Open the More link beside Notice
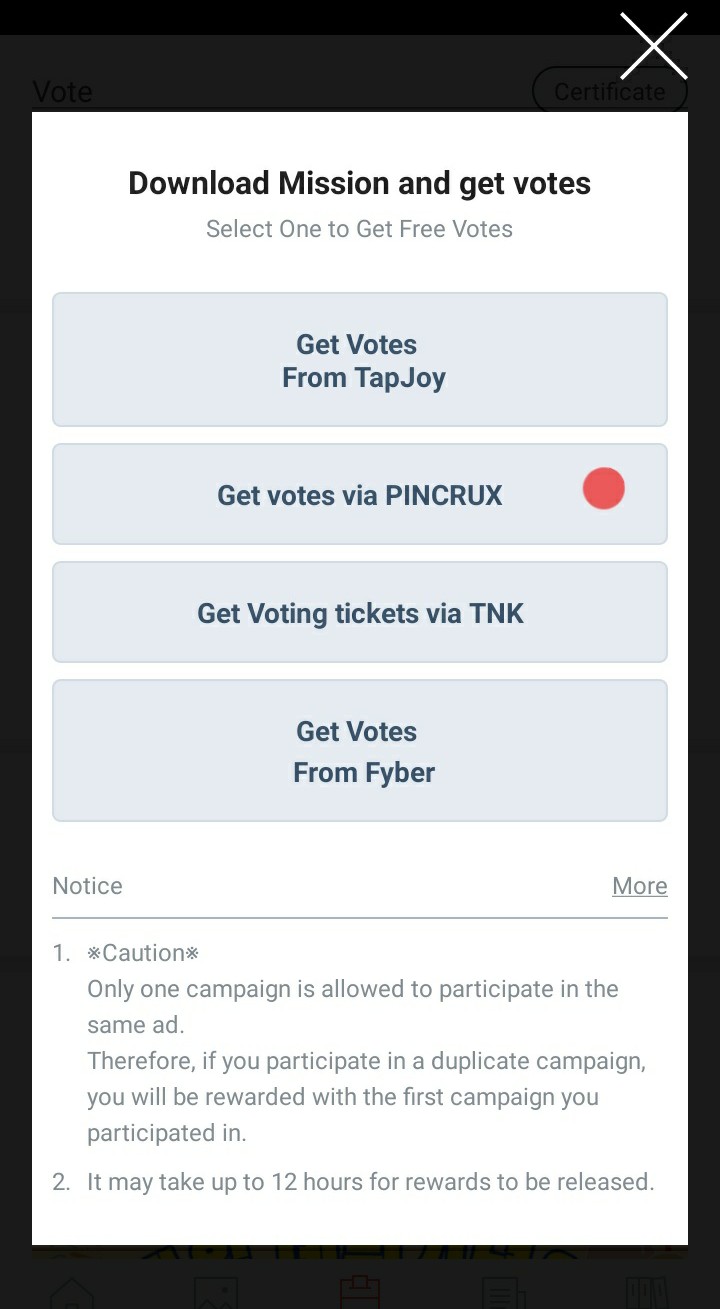The height and width of the screenshot is (1309, 720). [639, 886]
